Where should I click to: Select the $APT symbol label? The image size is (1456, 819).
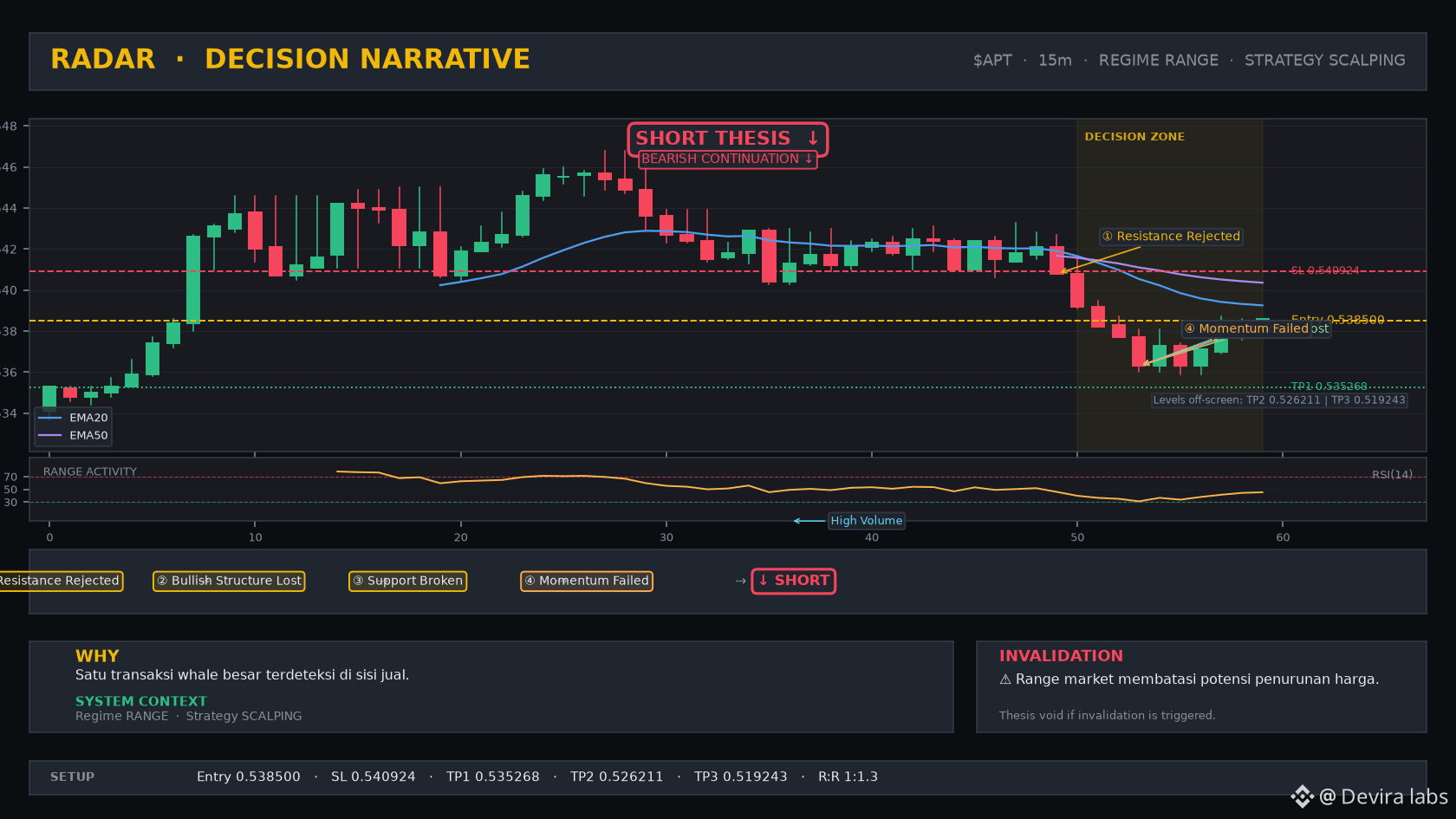click(x=992, y=60)
